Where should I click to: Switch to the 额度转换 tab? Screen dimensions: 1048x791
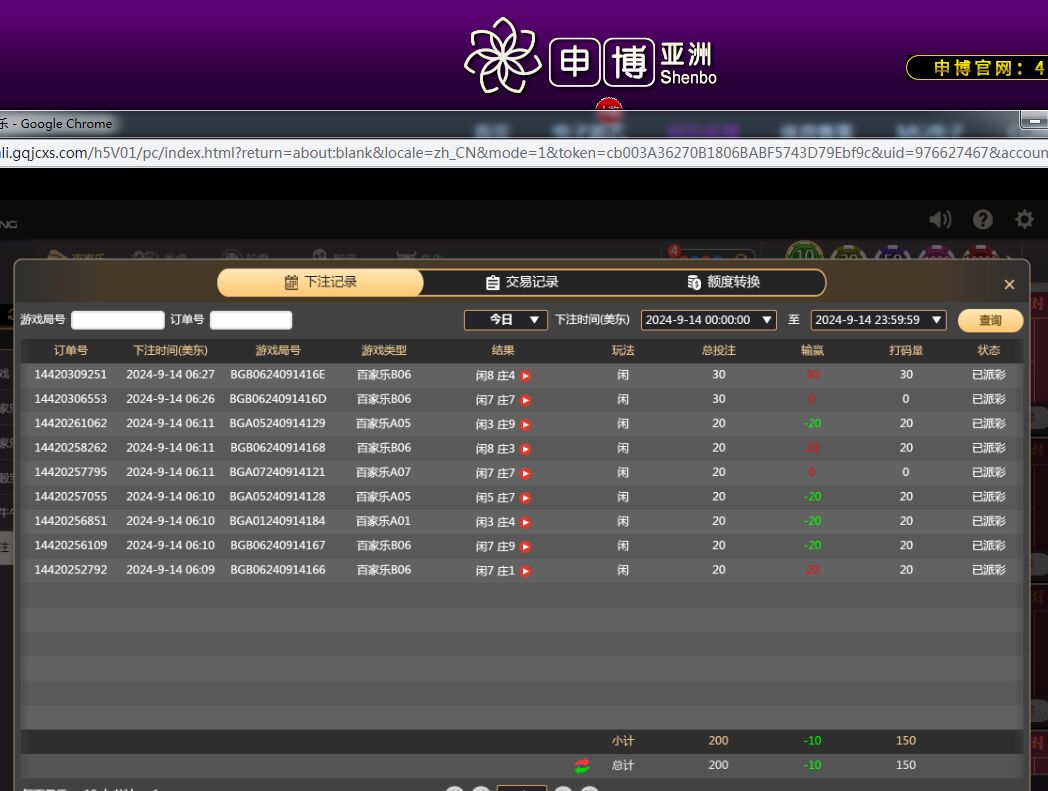pyautogui.click(x=724, y=283)
